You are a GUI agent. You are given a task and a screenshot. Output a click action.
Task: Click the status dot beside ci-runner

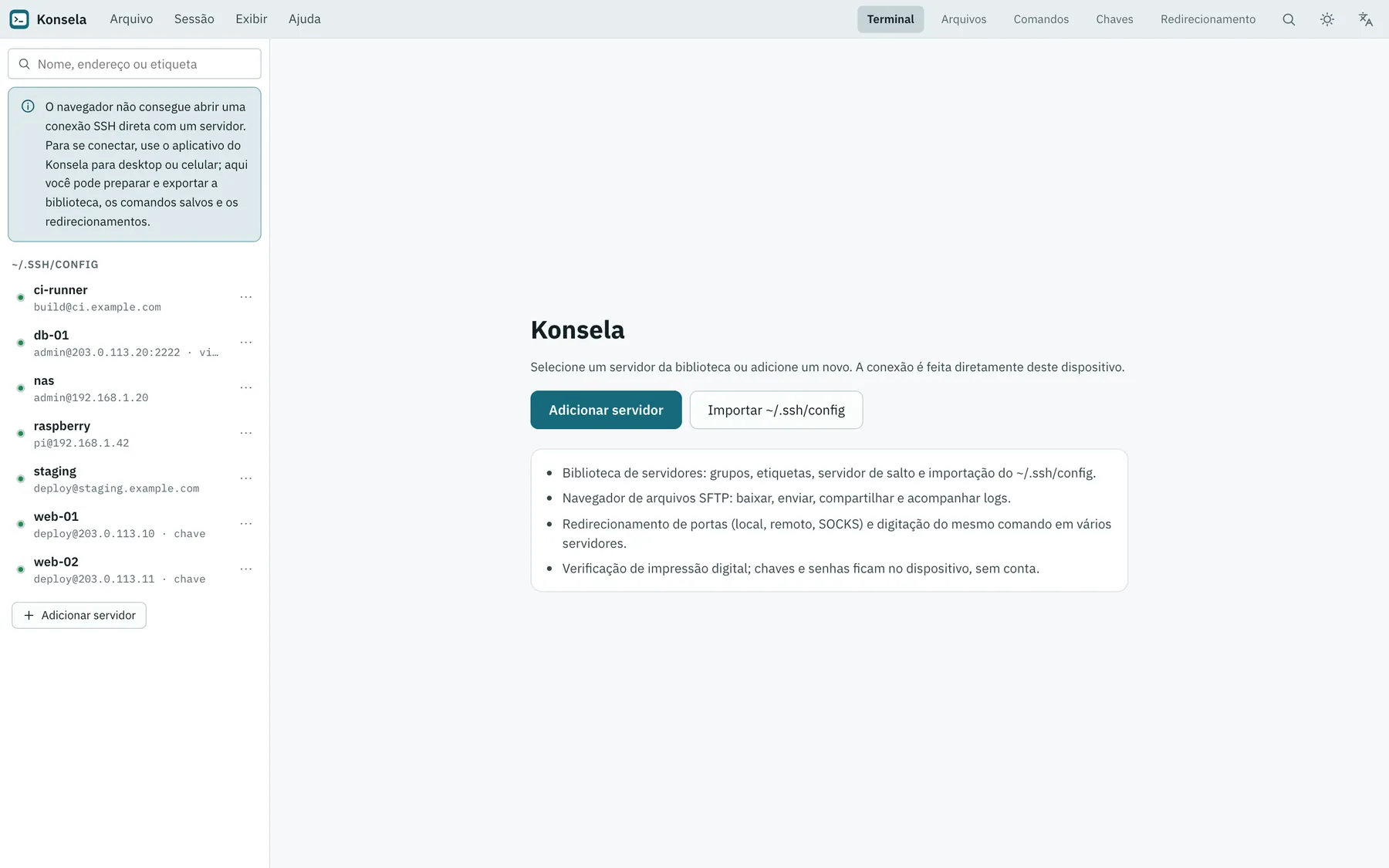tap(21, 298)
